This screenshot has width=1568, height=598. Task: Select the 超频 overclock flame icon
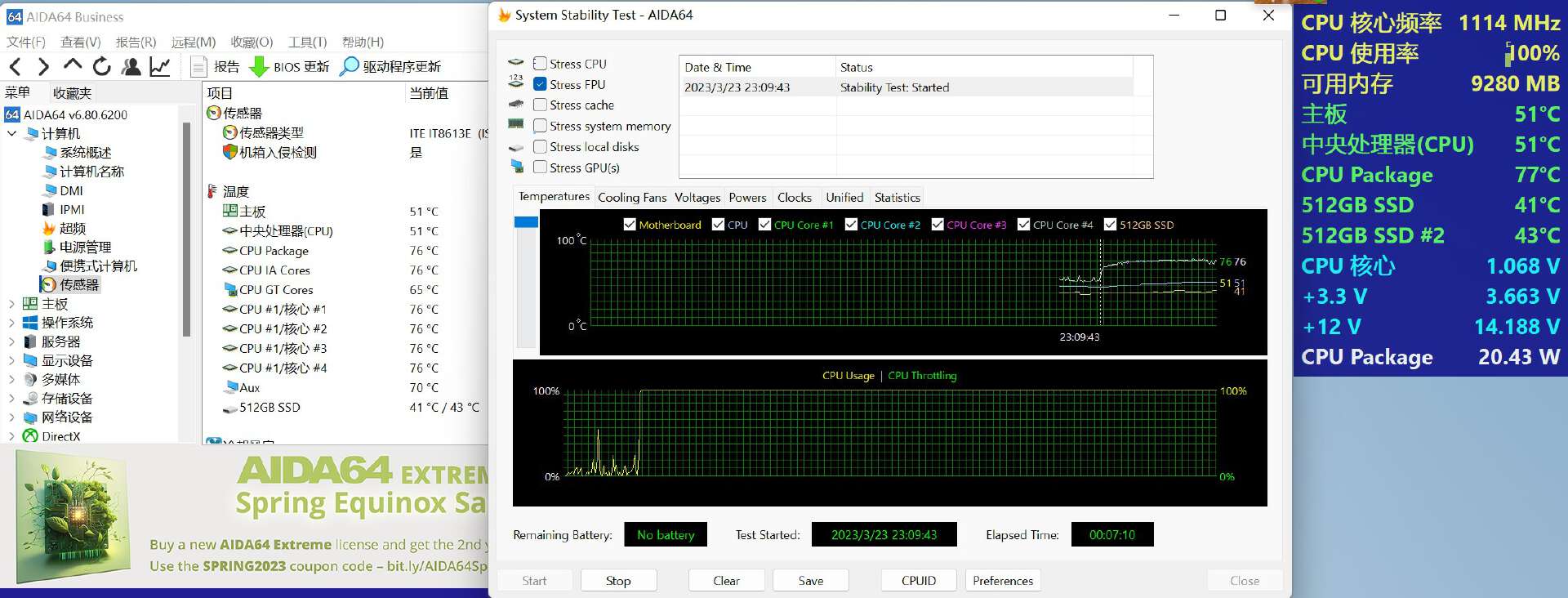point(49,228)
